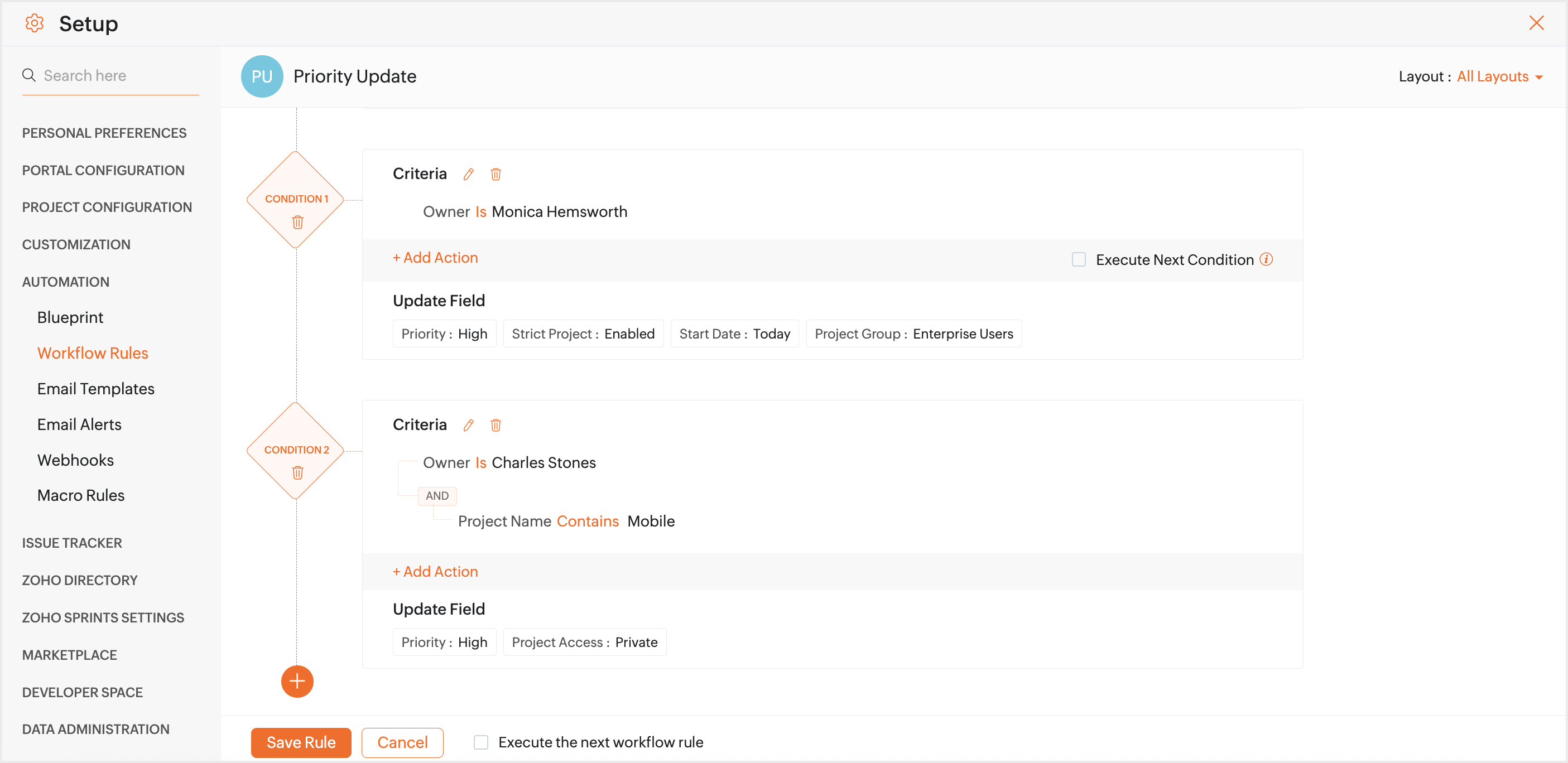This screenshot has height=763, width=1568.
Task: Delete Condition 2 node via diamond trash icon
Action: tap(297, 473)
